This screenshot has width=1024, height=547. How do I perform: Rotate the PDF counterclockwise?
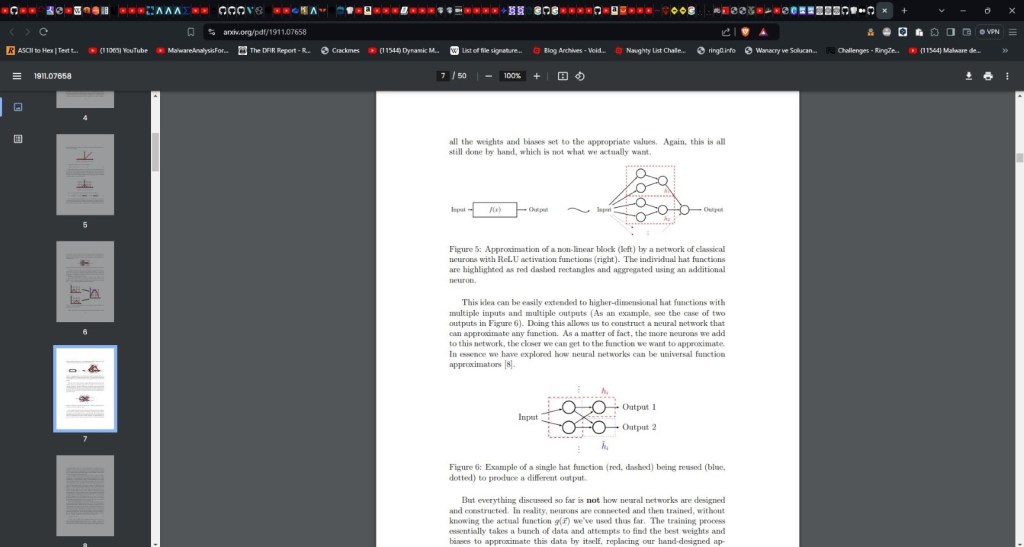click(580, 76)
